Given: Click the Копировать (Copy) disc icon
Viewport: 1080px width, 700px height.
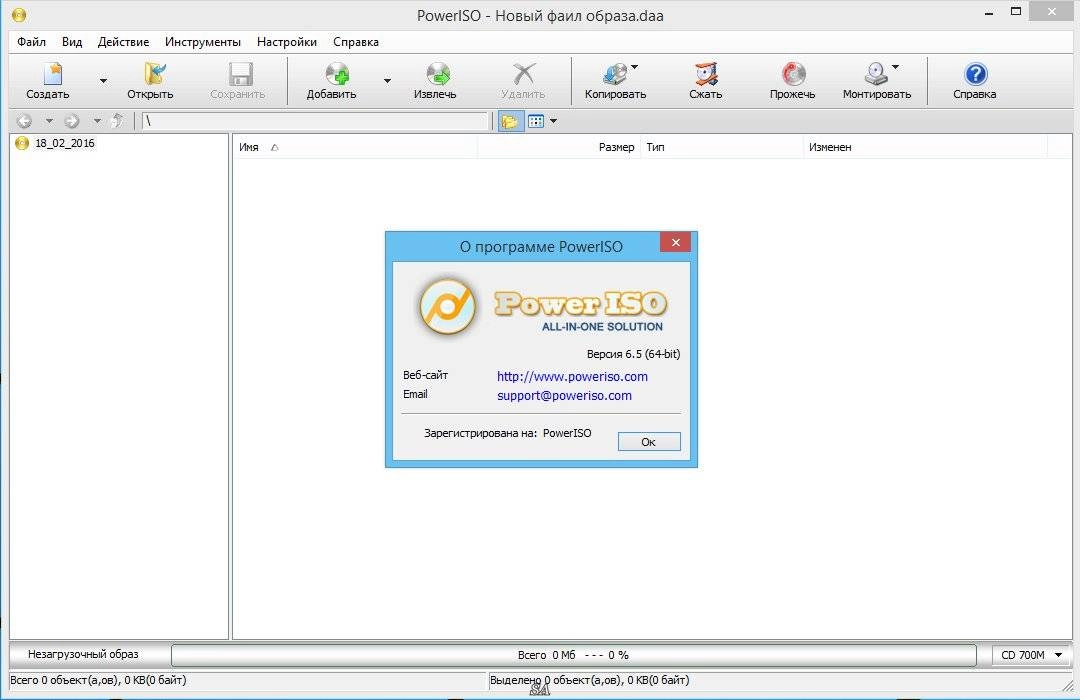Looking at the screenshot, I should (x=615, y=74).
